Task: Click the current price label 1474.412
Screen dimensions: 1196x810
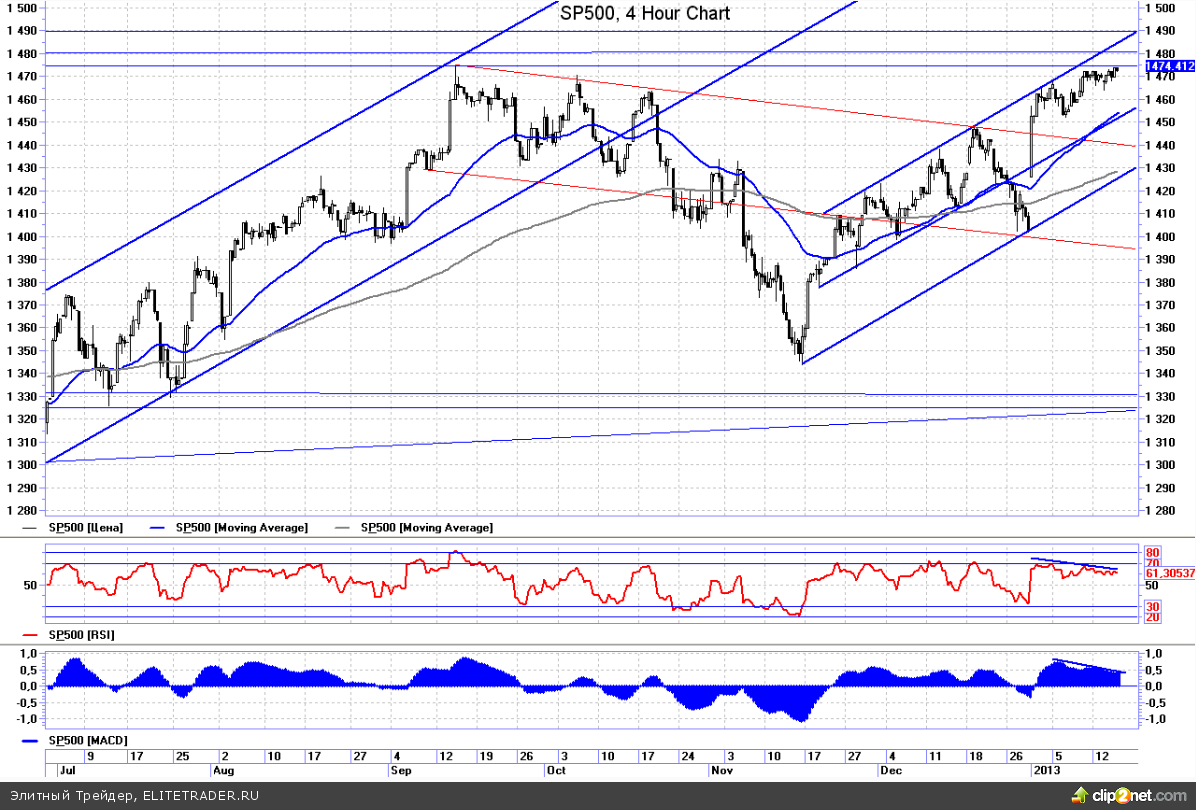Action: coord(1168,66)
